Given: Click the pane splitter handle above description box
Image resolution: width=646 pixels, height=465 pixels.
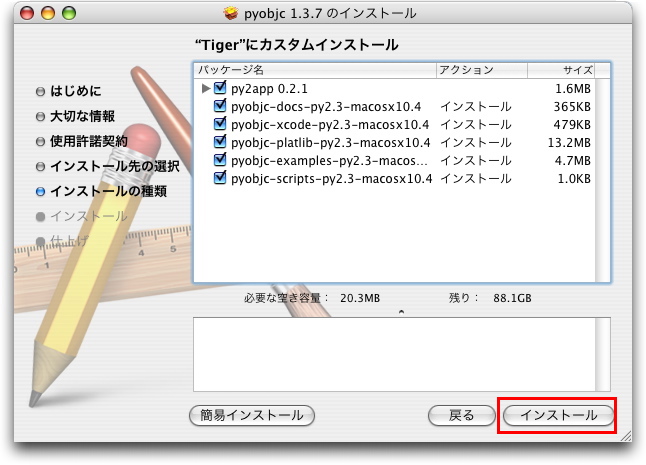Looking at the screenshot, I should 401,311.
